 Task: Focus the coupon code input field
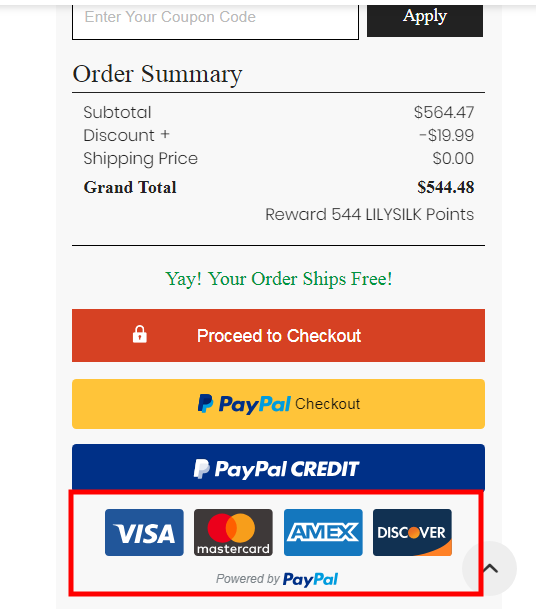215,20
